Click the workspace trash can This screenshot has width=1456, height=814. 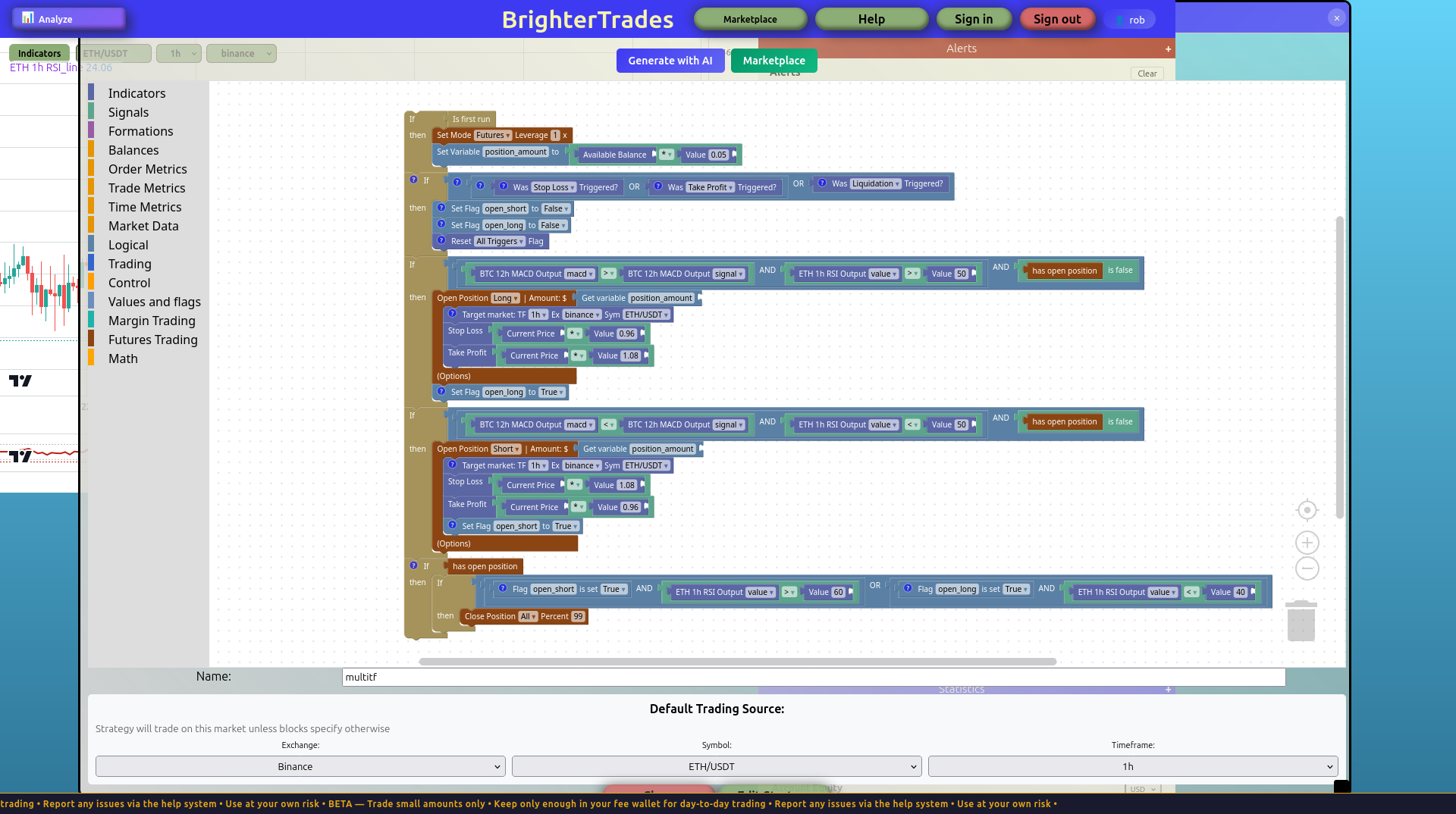click(x=1301, y=620)
